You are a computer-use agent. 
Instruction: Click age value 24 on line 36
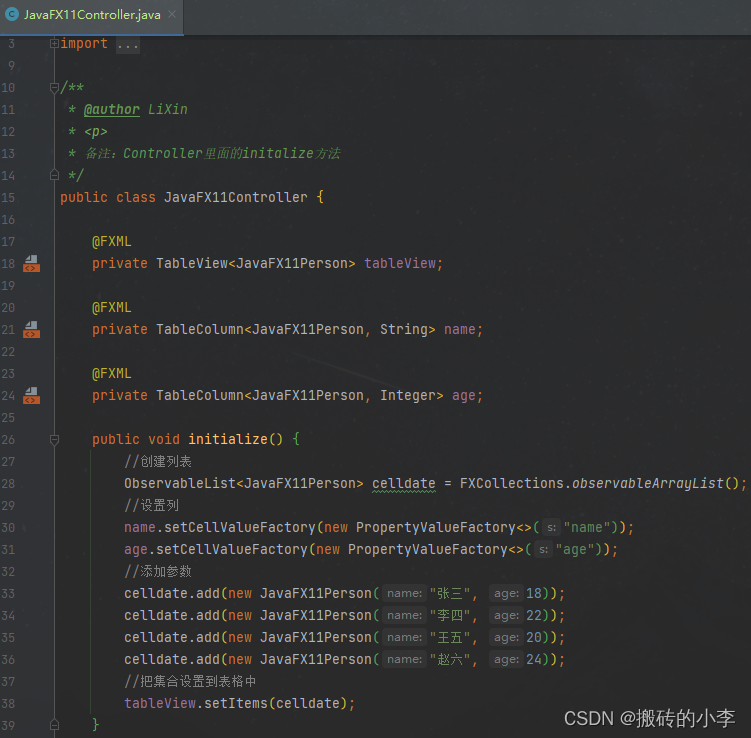point(534,660)
